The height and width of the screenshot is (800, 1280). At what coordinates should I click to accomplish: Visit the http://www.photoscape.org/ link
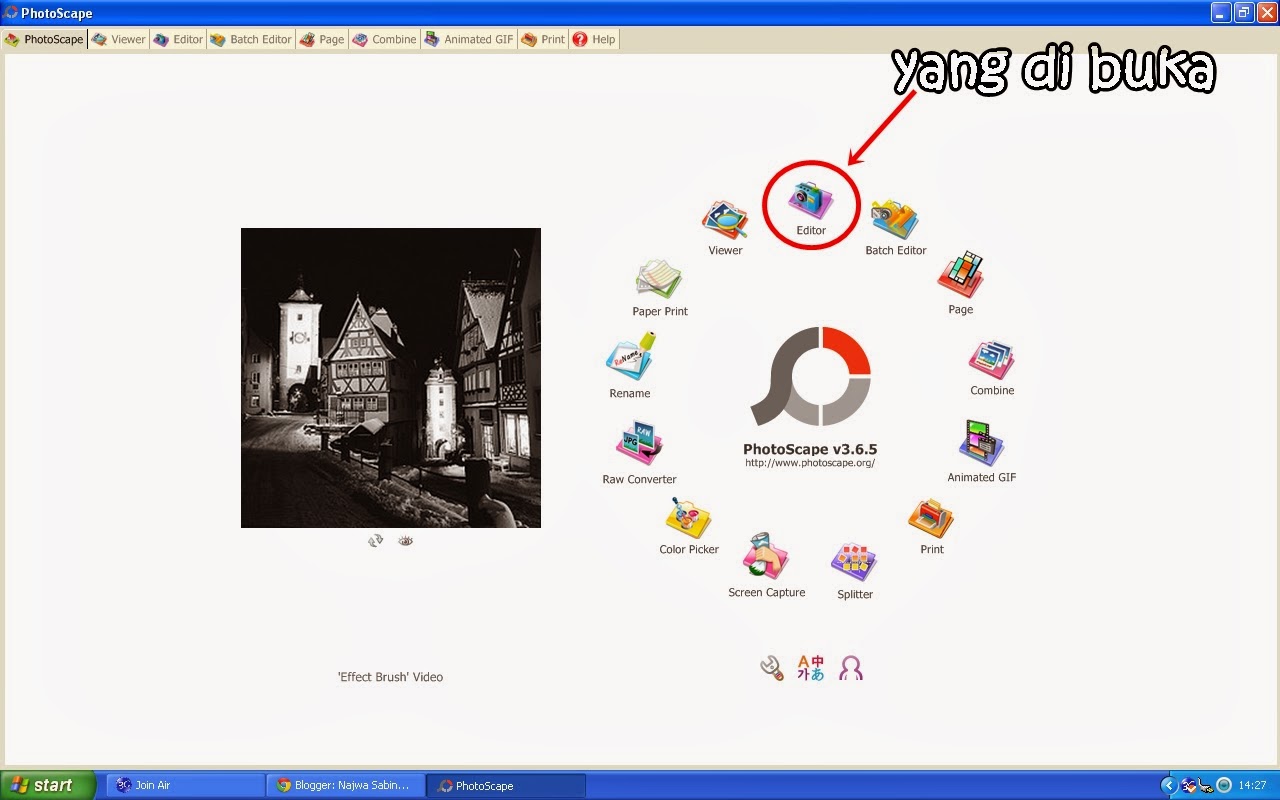pos(810,463)
